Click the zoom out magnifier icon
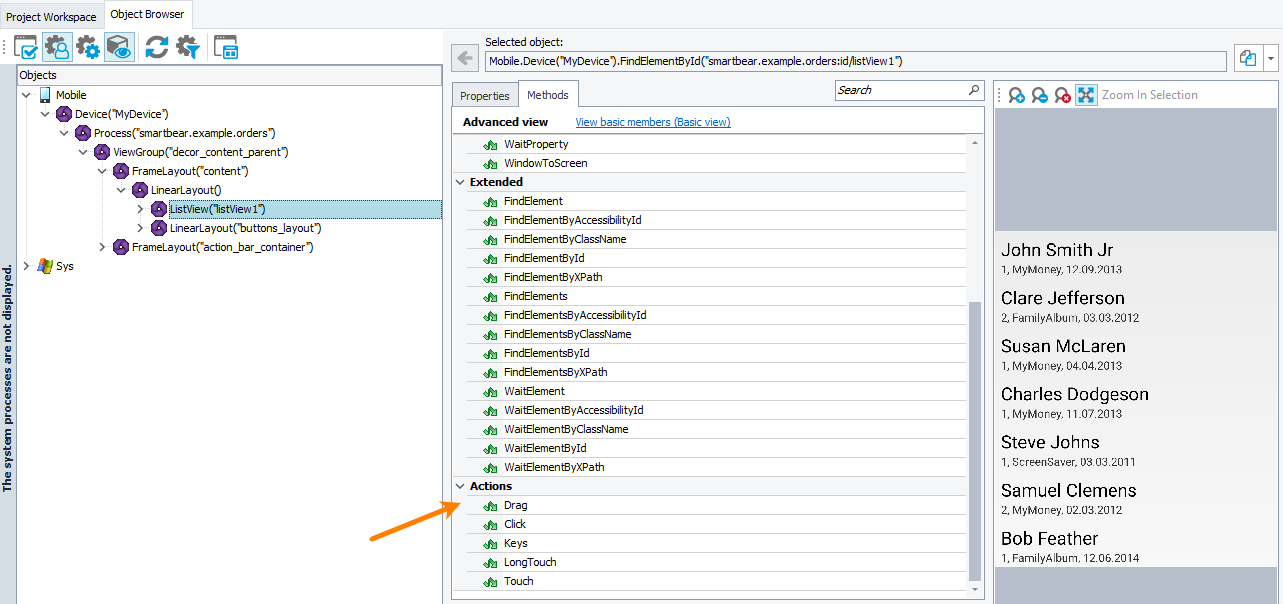 click(1040, 95)
